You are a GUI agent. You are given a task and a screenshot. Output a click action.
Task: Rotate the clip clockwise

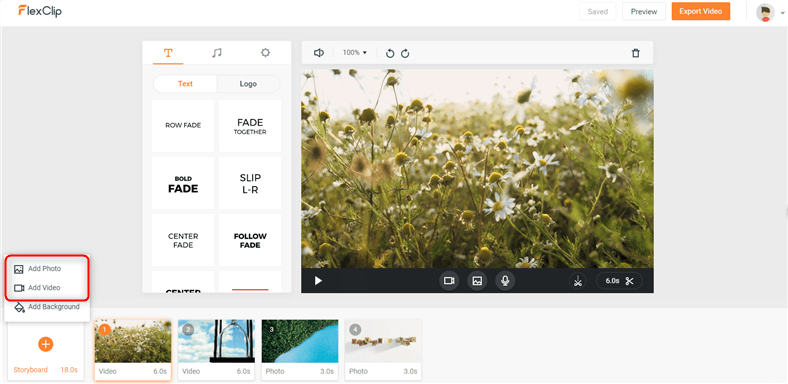pyautogui.click(x=405, y=53)
